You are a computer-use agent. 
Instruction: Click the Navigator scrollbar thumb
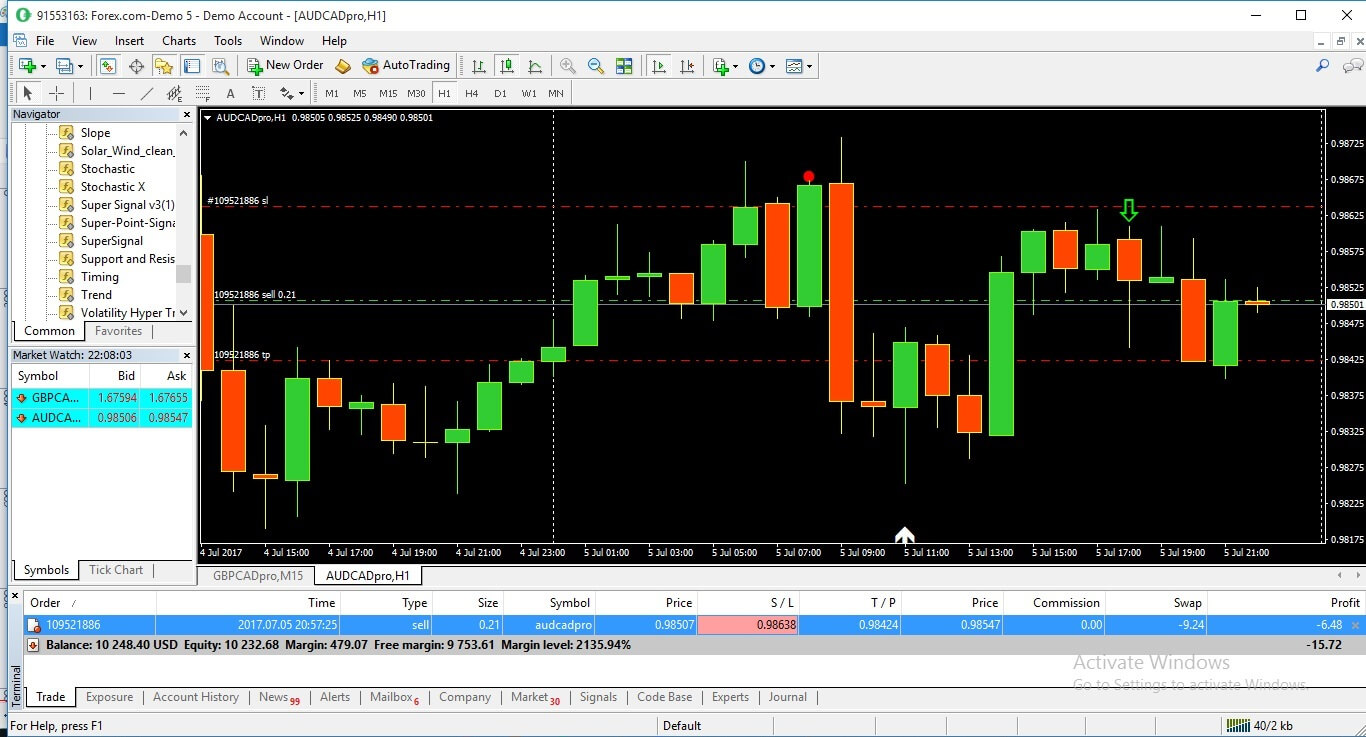pyautogui.click(x=183, y=274)
